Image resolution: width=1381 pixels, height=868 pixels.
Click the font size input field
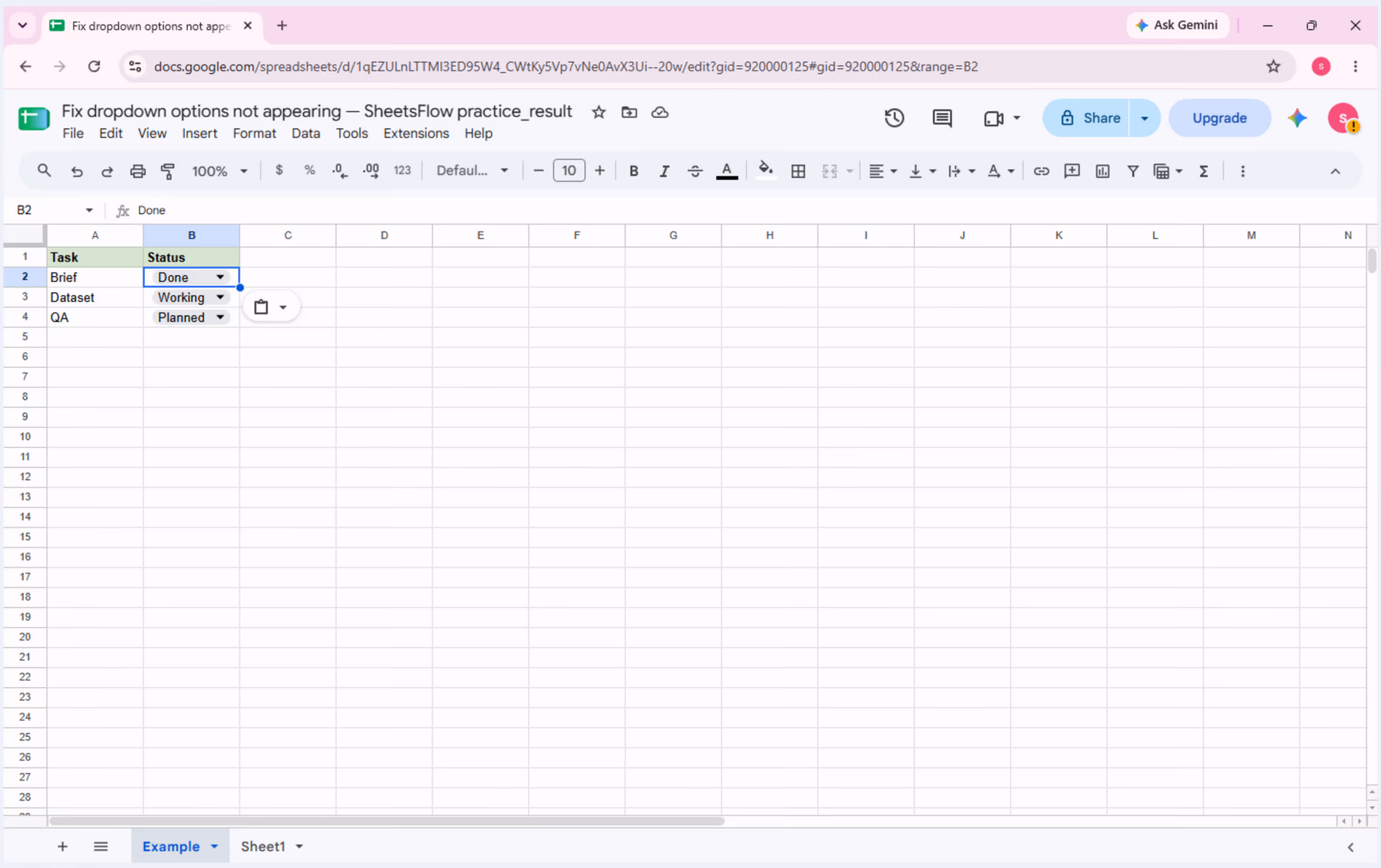pyautogui.click(x=569, y=170)
